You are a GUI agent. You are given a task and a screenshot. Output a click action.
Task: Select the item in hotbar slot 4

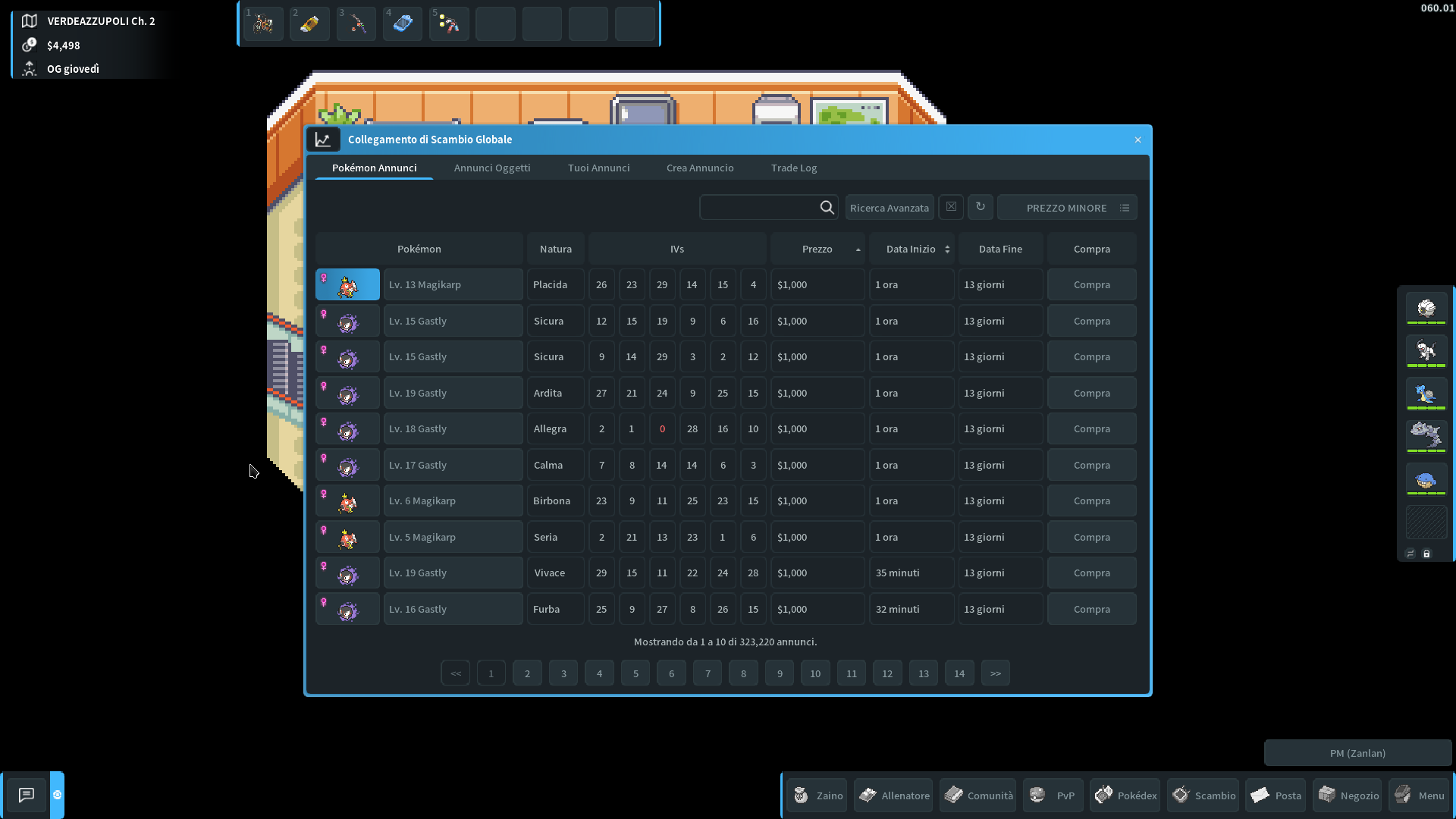pyautogui.click(x=403, y=24)
